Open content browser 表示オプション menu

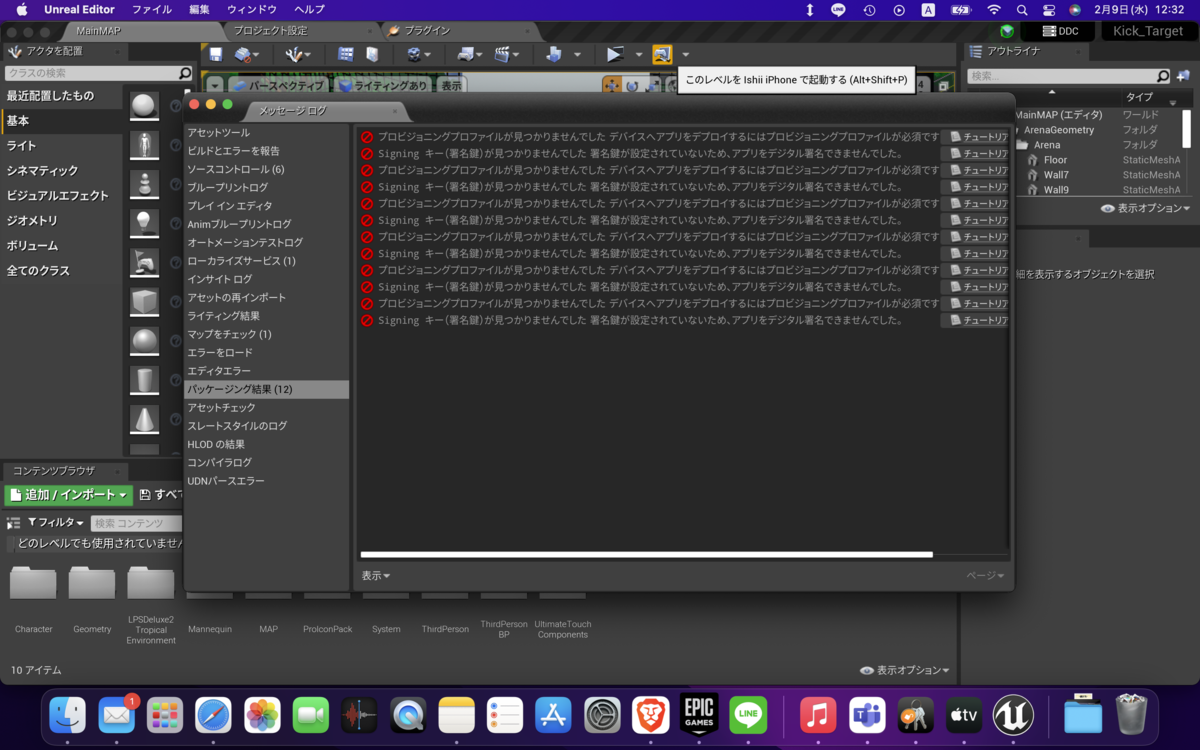905,670
